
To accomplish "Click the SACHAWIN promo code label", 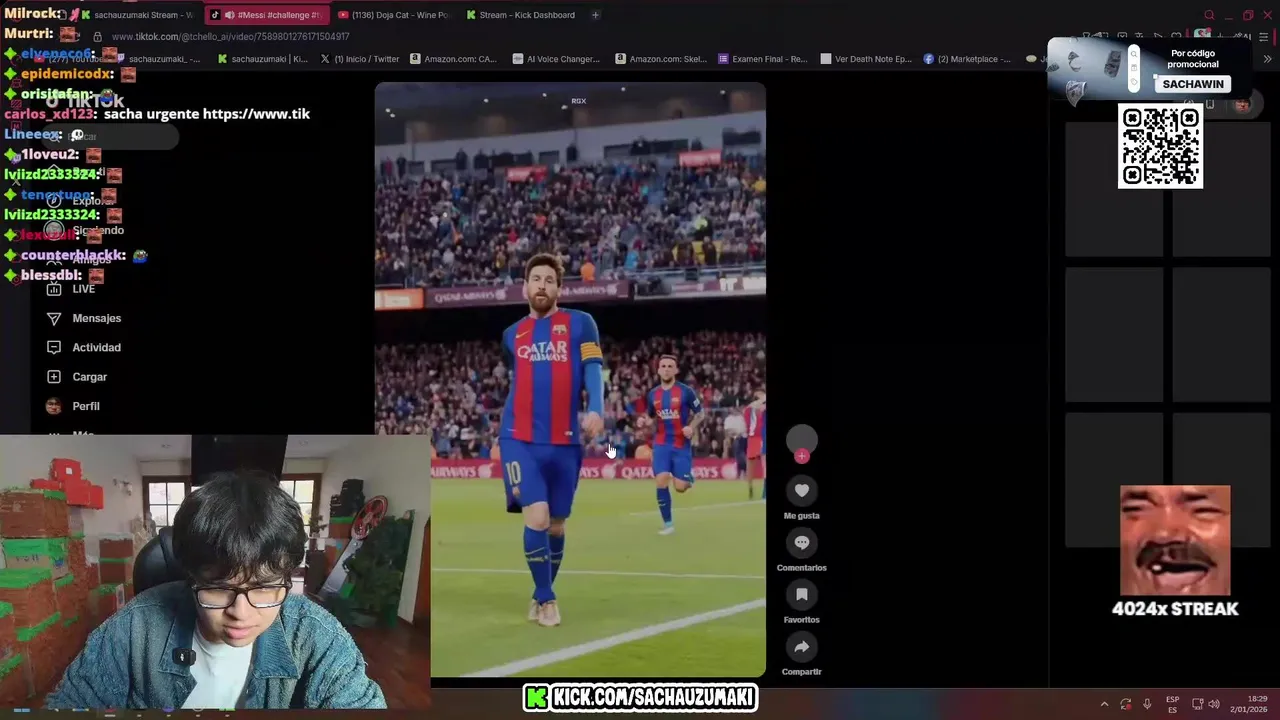I will (x=1193, y=84).
